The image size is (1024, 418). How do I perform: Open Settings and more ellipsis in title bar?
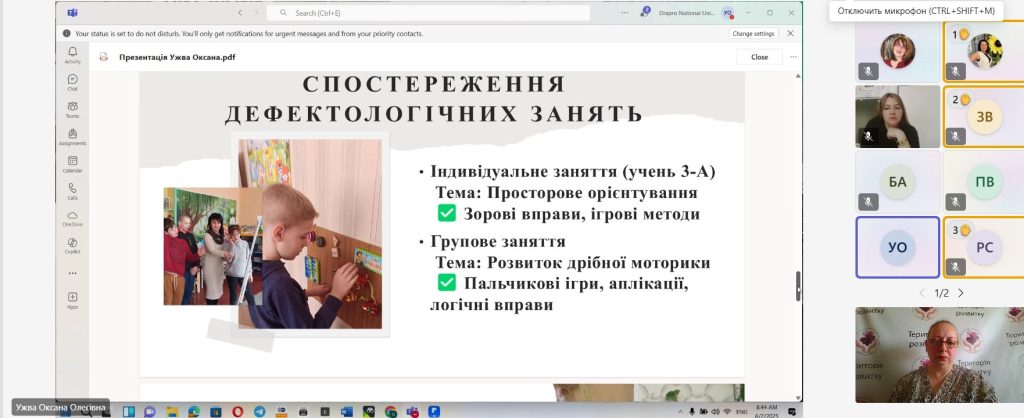pos(625,12)
